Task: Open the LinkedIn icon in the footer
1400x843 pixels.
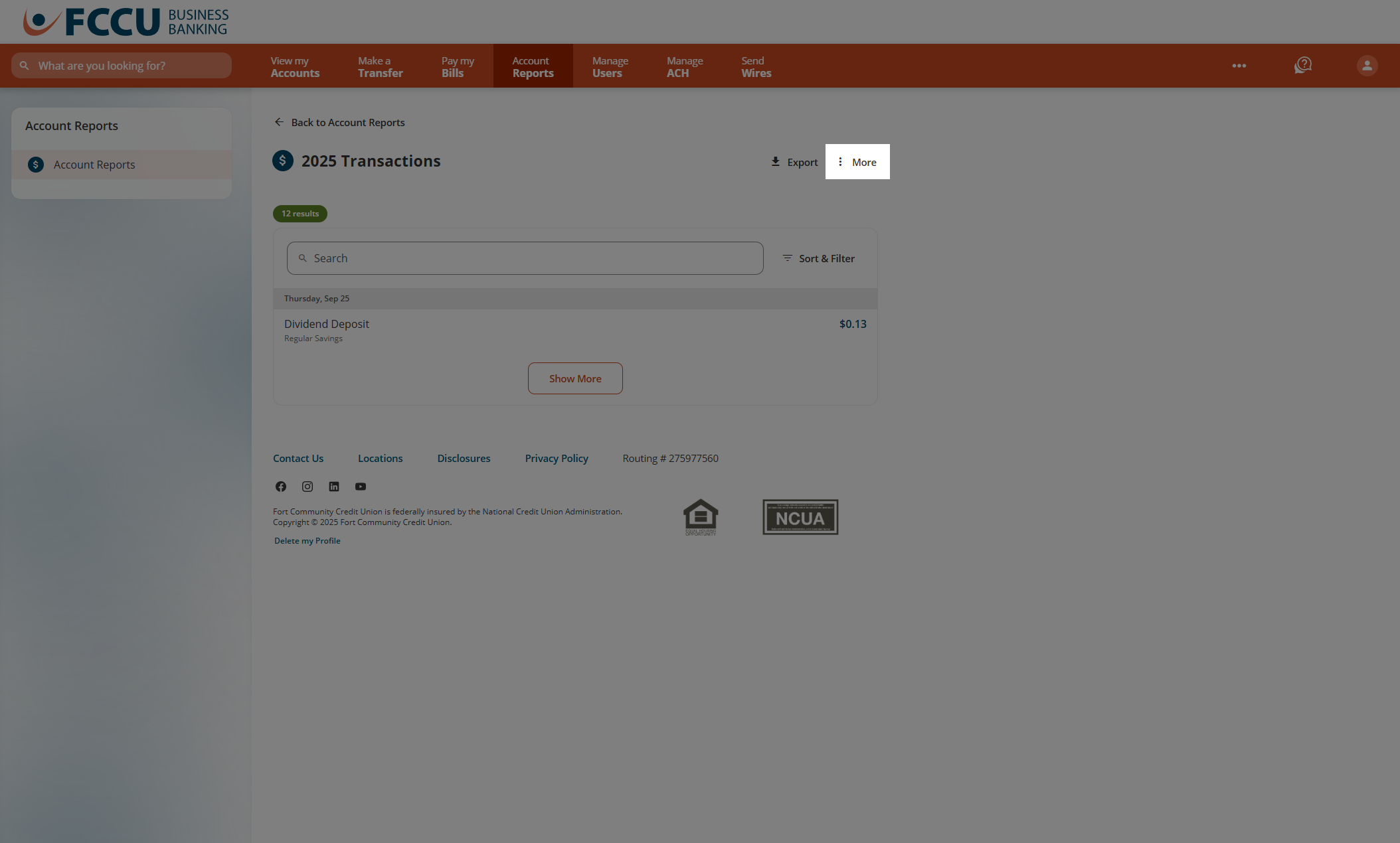Action: (333, 486)
